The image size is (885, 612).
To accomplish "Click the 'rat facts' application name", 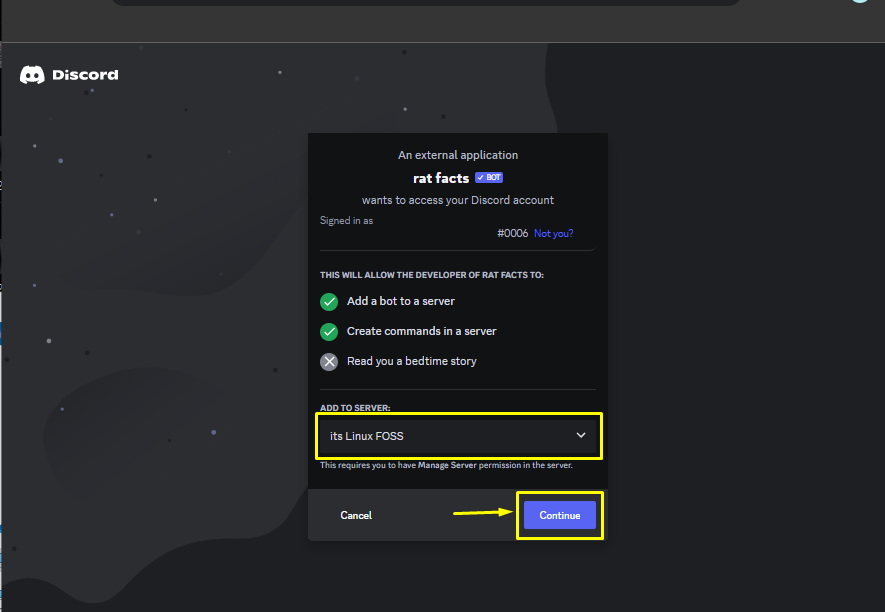I will point(441,178).
